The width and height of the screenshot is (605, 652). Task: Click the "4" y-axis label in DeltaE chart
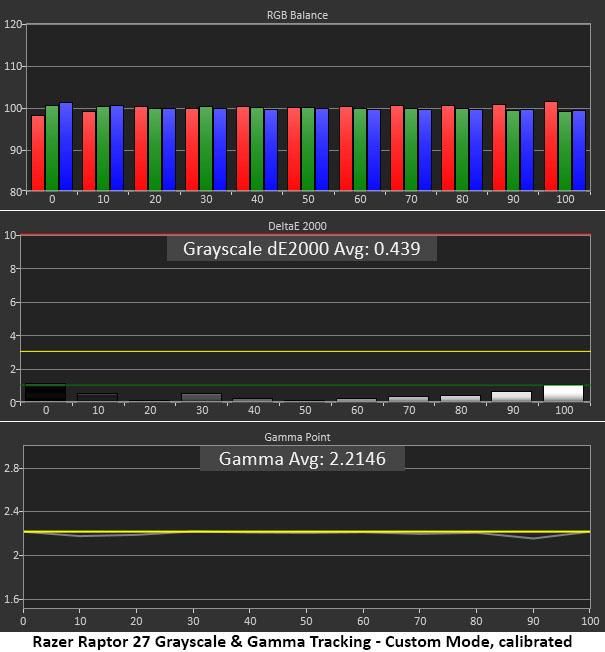pos(13,336)
